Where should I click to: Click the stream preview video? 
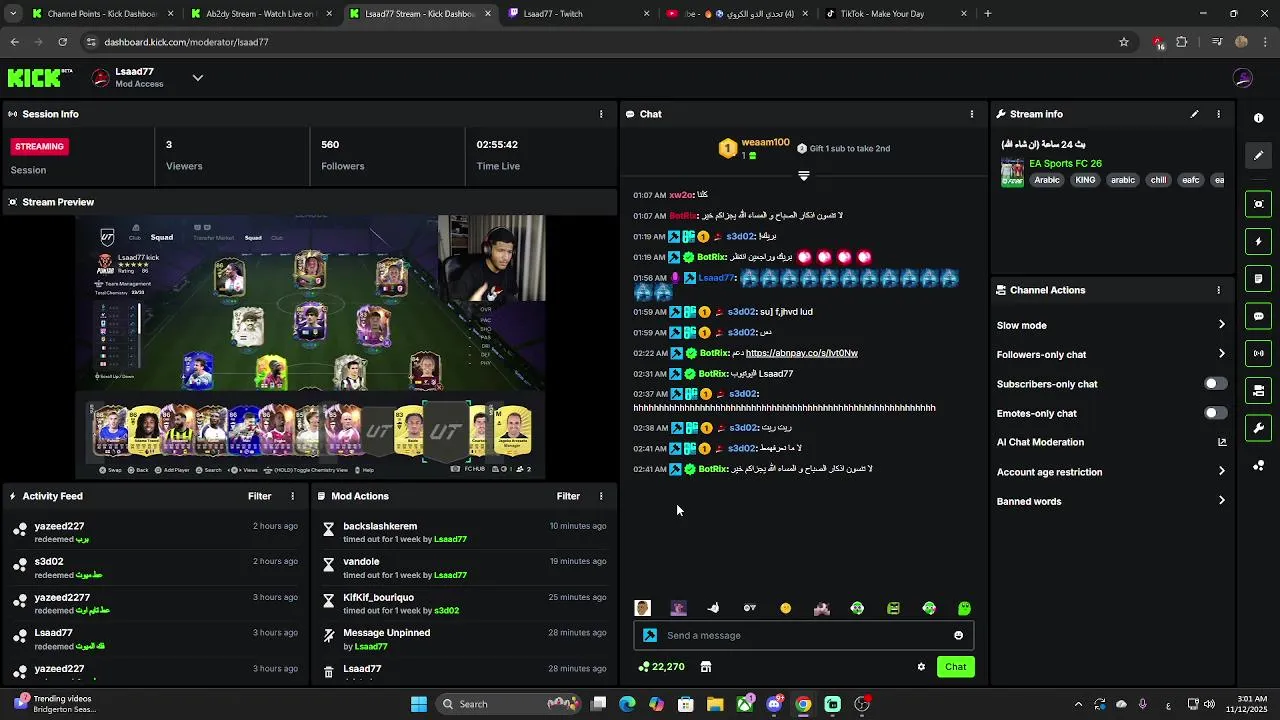[x=311, y=346]
